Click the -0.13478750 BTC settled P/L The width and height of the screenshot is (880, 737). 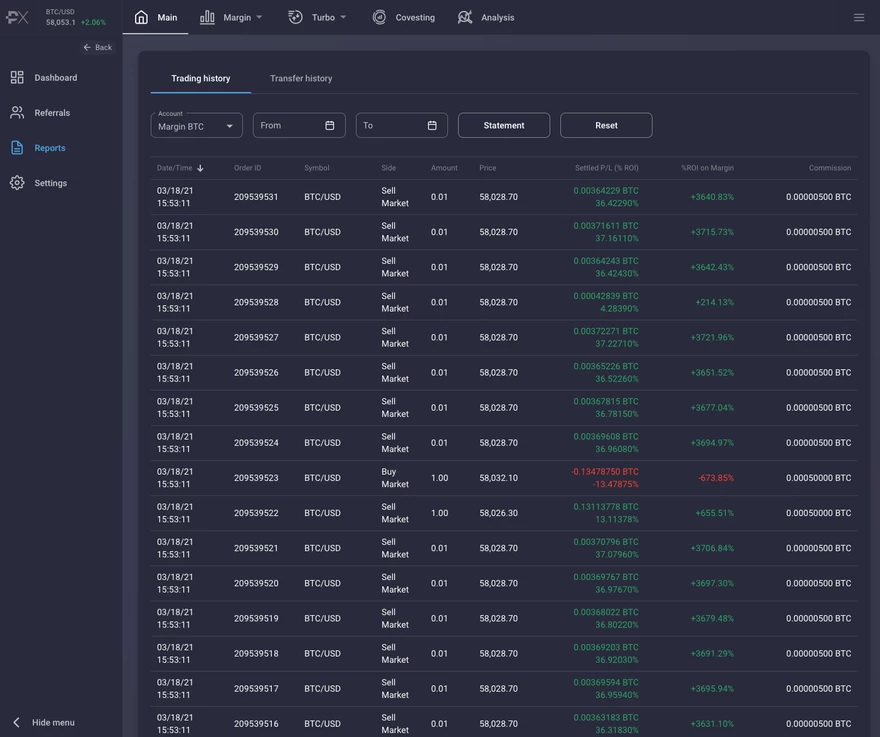tap(604, 472)
